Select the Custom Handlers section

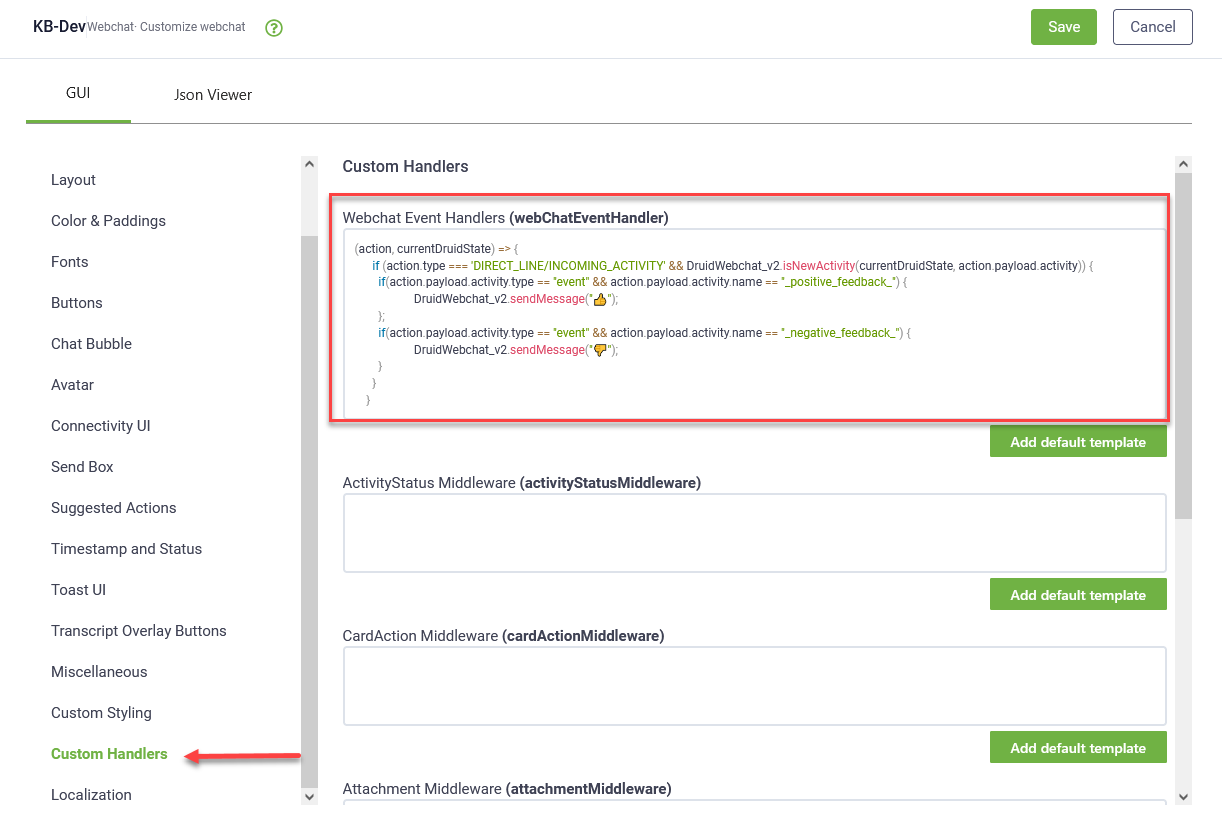pyautogui.click(x=109, y=754)
